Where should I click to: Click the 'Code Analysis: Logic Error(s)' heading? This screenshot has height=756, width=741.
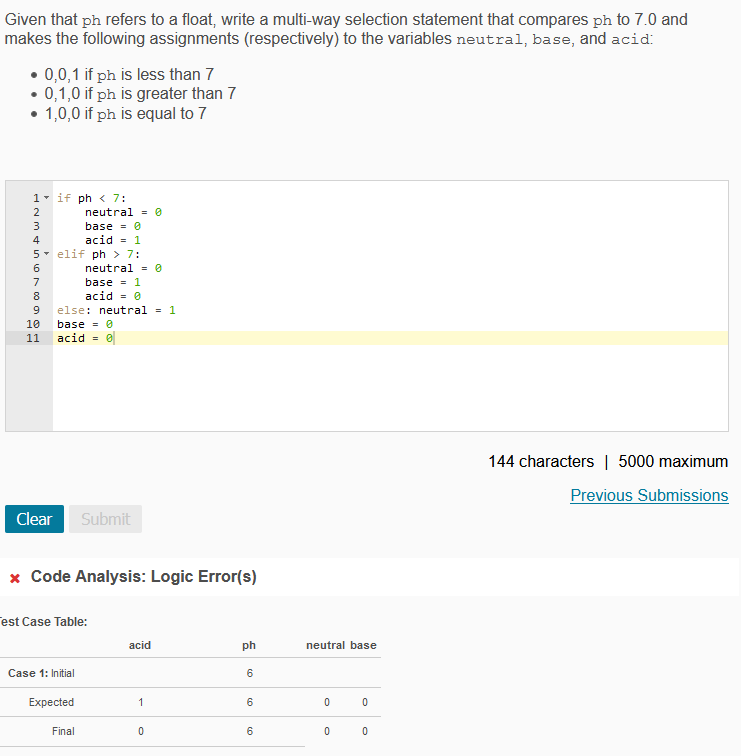(144, 576)
